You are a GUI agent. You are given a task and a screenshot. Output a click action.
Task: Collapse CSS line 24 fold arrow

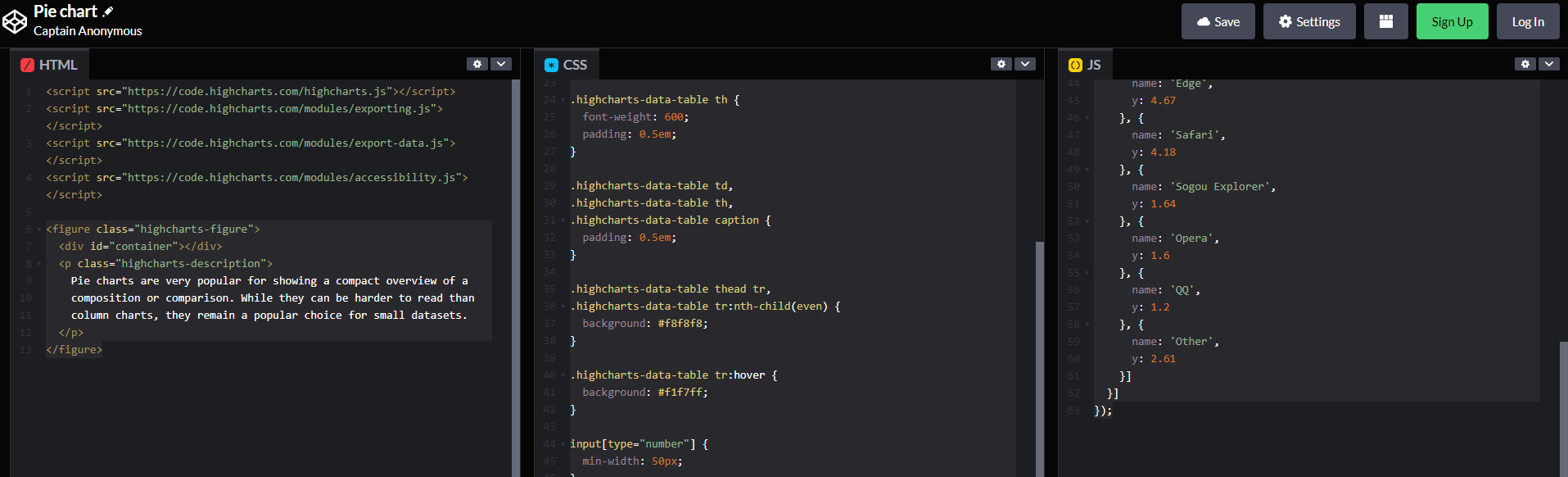[x=563, y=100]
